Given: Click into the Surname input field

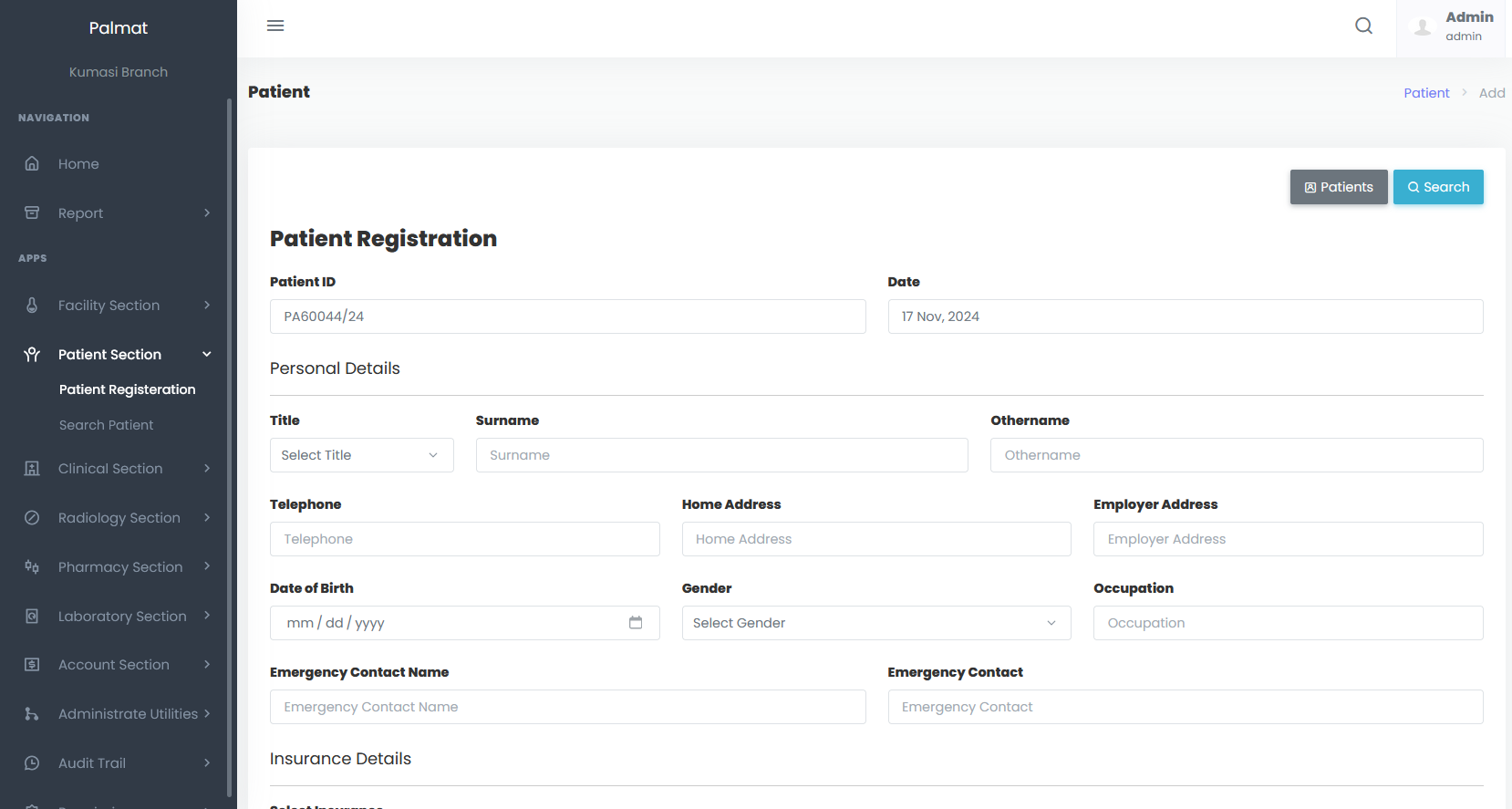Looking at the screenshot, I should tap(721, 455).
